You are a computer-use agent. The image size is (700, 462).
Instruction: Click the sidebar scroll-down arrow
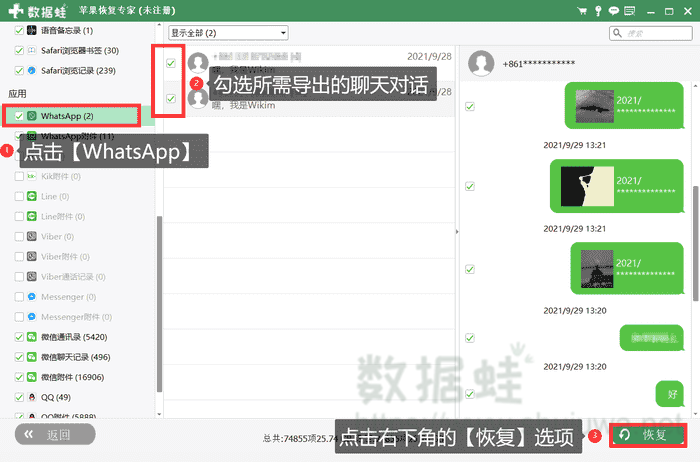click(159, 414)
